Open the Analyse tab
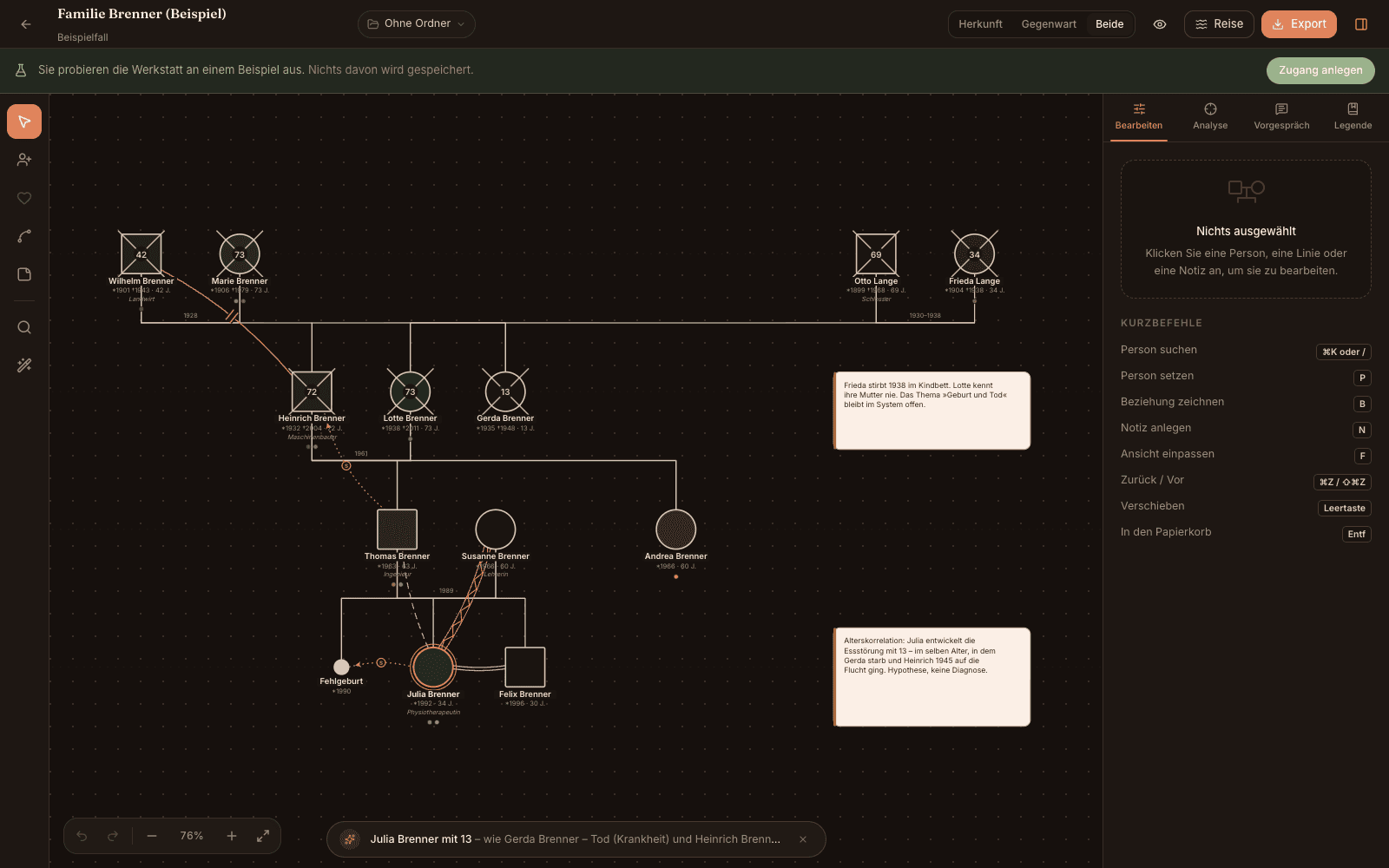Viewport: 1389px width, 868px height. click(x=1210, y=117)
